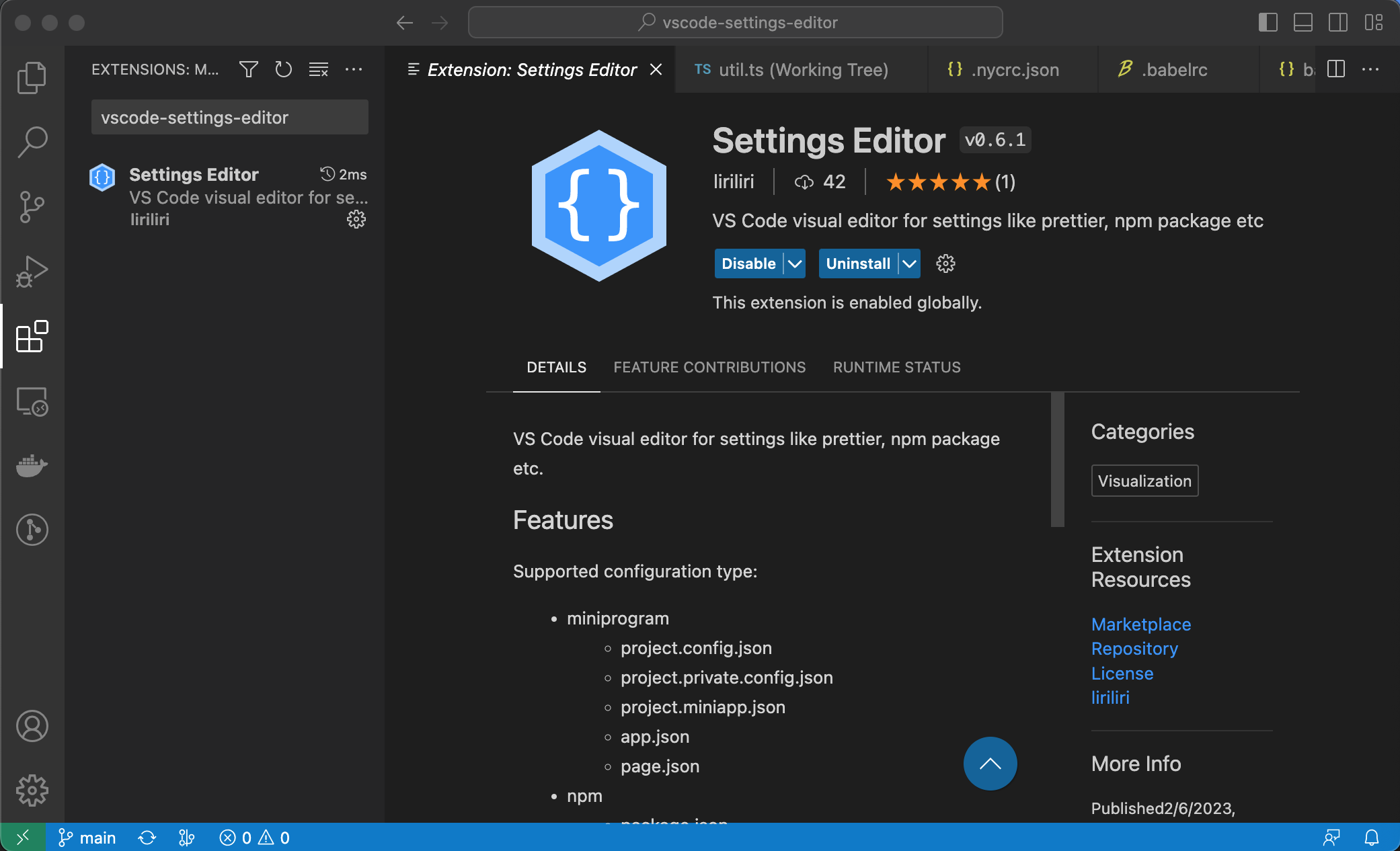
Task: Open the Repository link for extension
Action: coord(1135,647)
